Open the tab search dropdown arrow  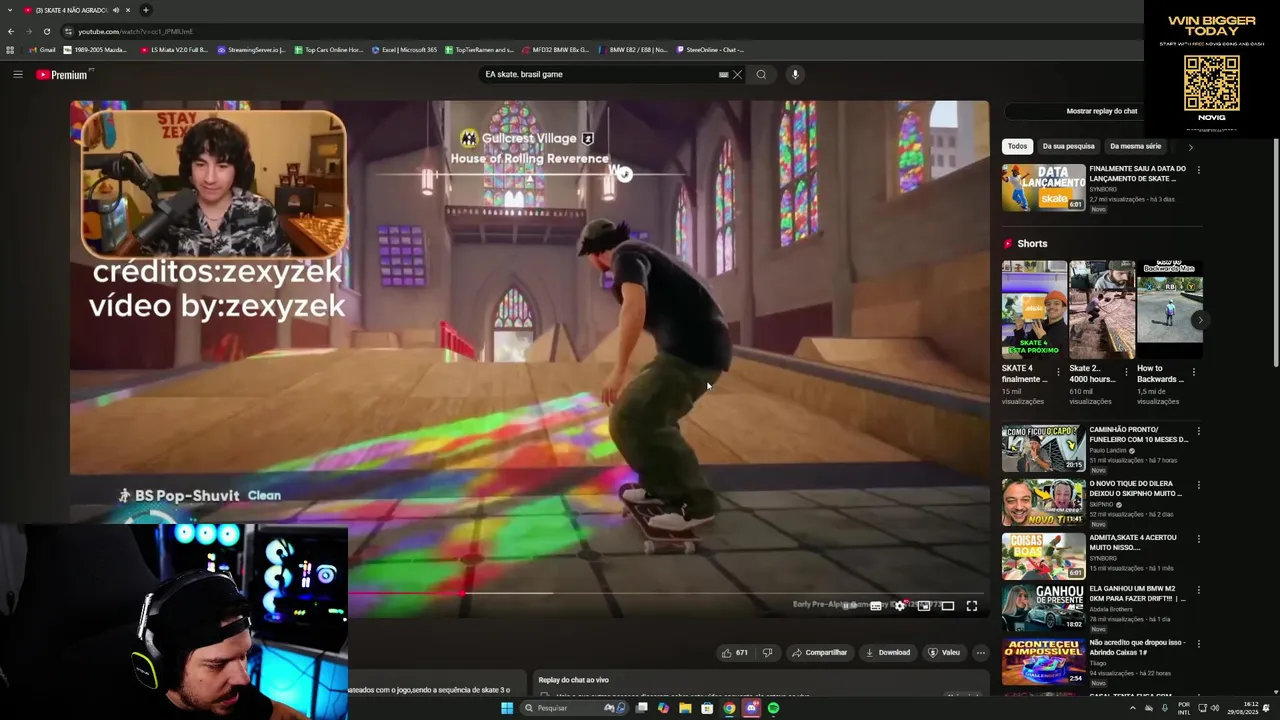[10, 10]
